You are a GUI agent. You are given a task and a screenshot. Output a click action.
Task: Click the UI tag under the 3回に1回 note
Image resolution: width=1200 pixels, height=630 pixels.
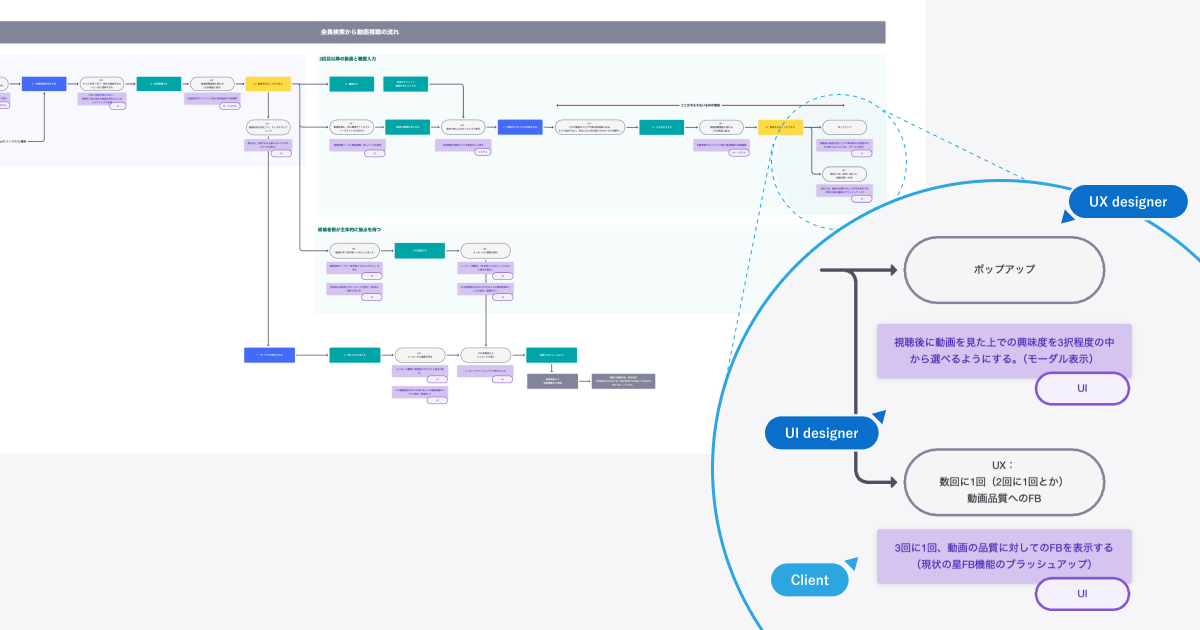point(1082,594)
